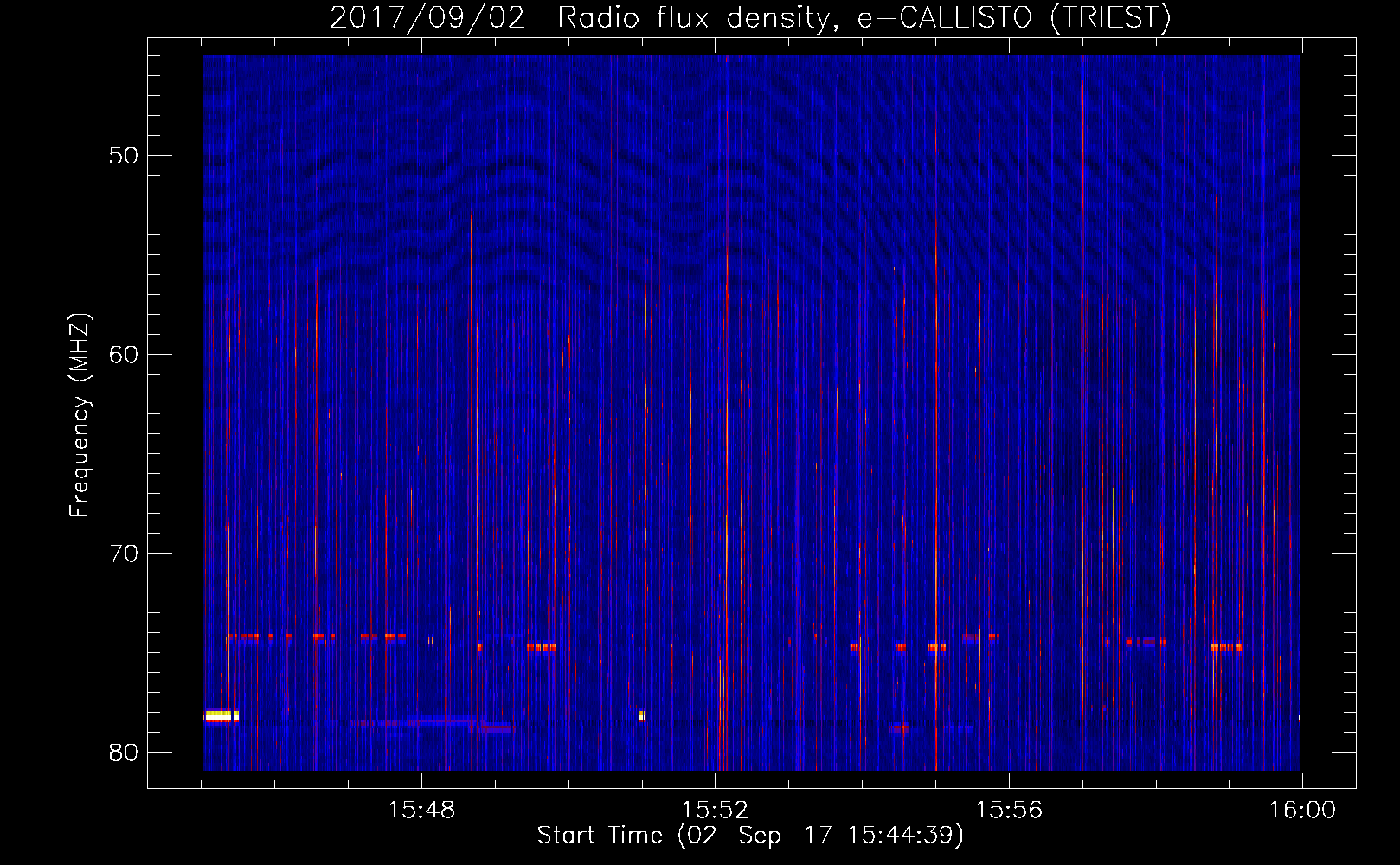Click the 15:48 time tick label
Screen dimensions: 1400x865
[x=421, y=811]
